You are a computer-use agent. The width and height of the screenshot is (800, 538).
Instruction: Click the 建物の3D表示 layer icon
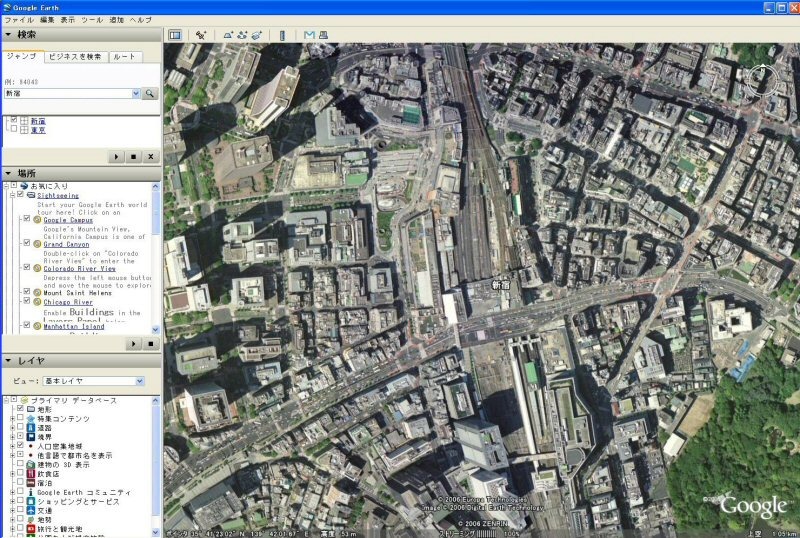[x=31, y=464]
